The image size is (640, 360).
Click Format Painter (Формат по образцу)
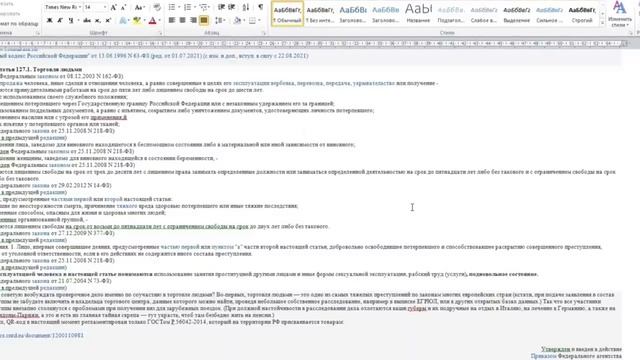(19, 24)
